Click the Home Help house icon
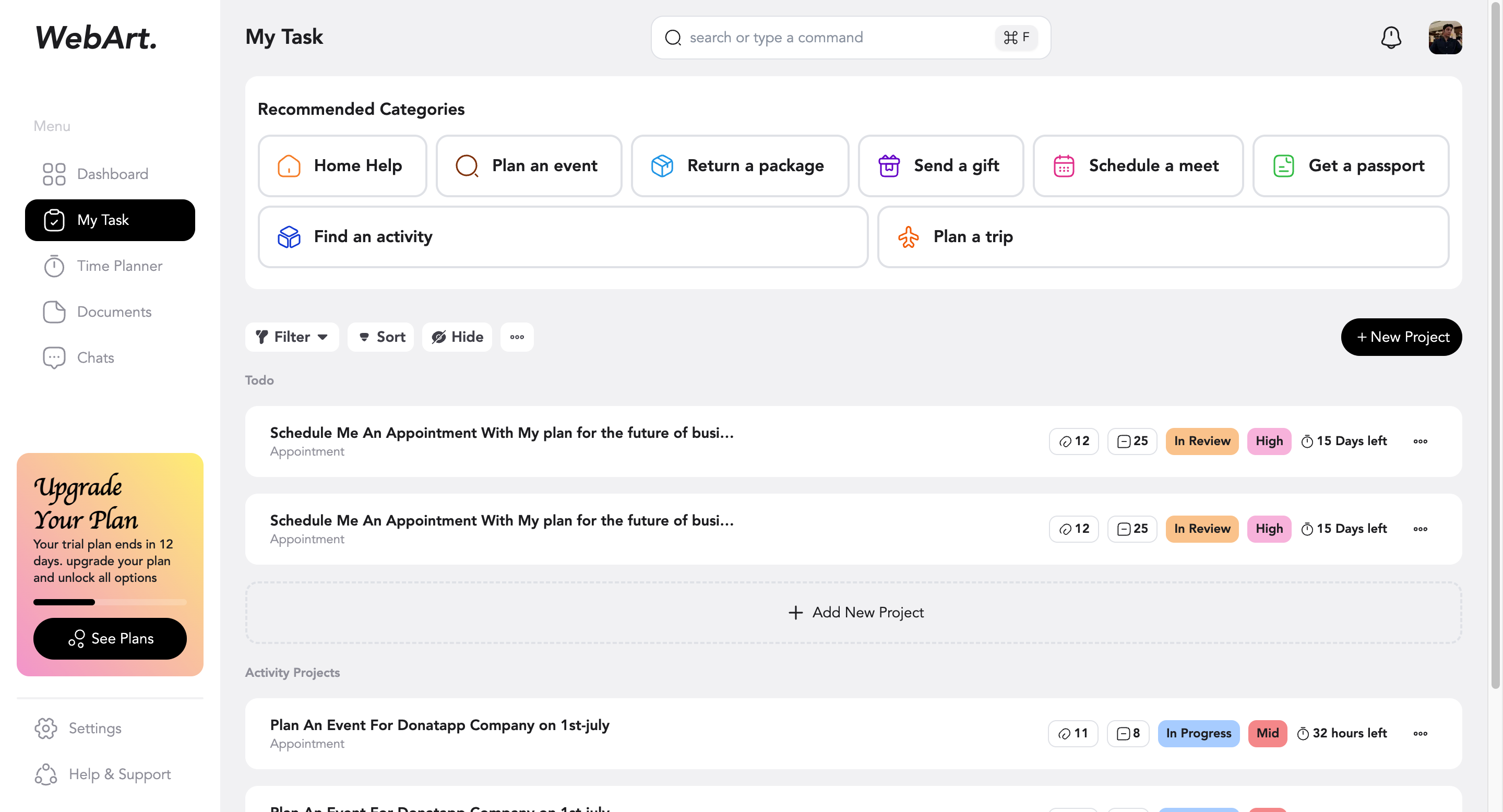The image size is (1503, 812). tap(289, 165)
